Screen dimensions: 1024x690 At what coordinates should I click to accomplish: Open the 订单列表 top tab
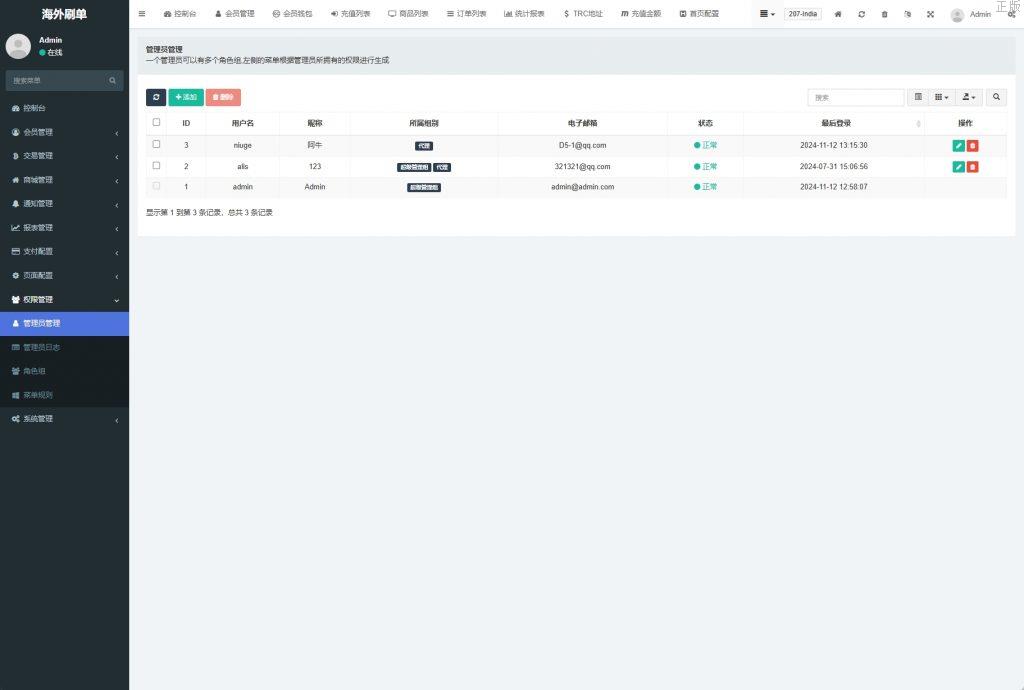pyautogui.click(x=466, y=14)
